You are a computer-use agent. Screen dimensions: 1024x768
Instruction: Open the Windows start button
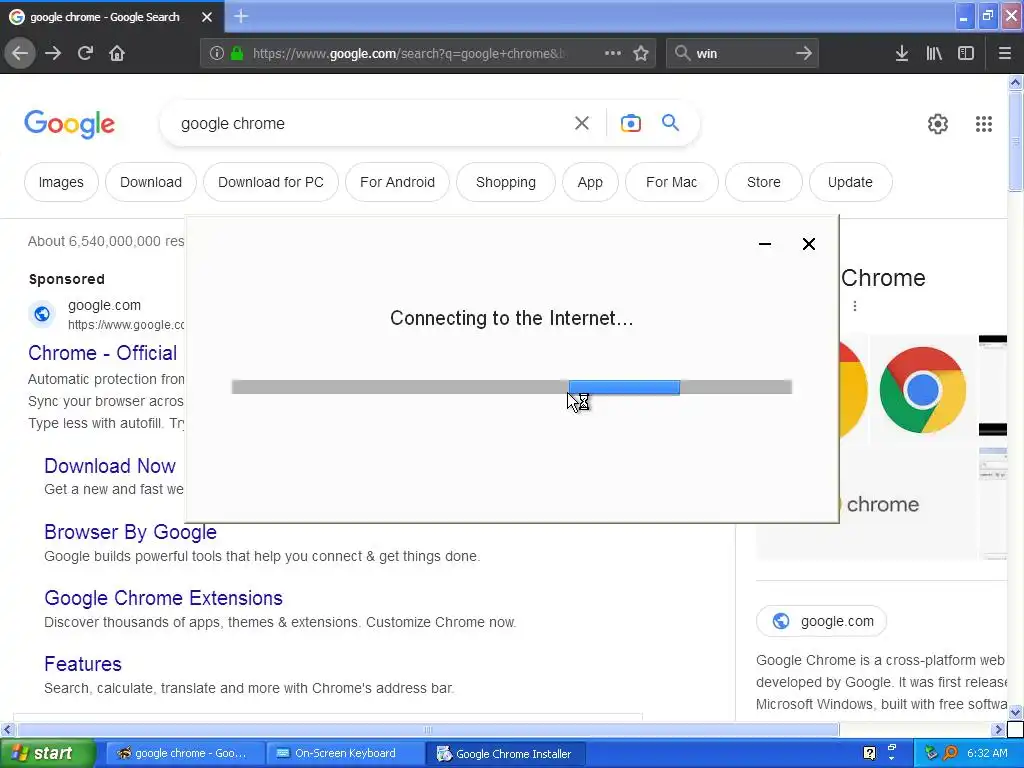(48, 754)
